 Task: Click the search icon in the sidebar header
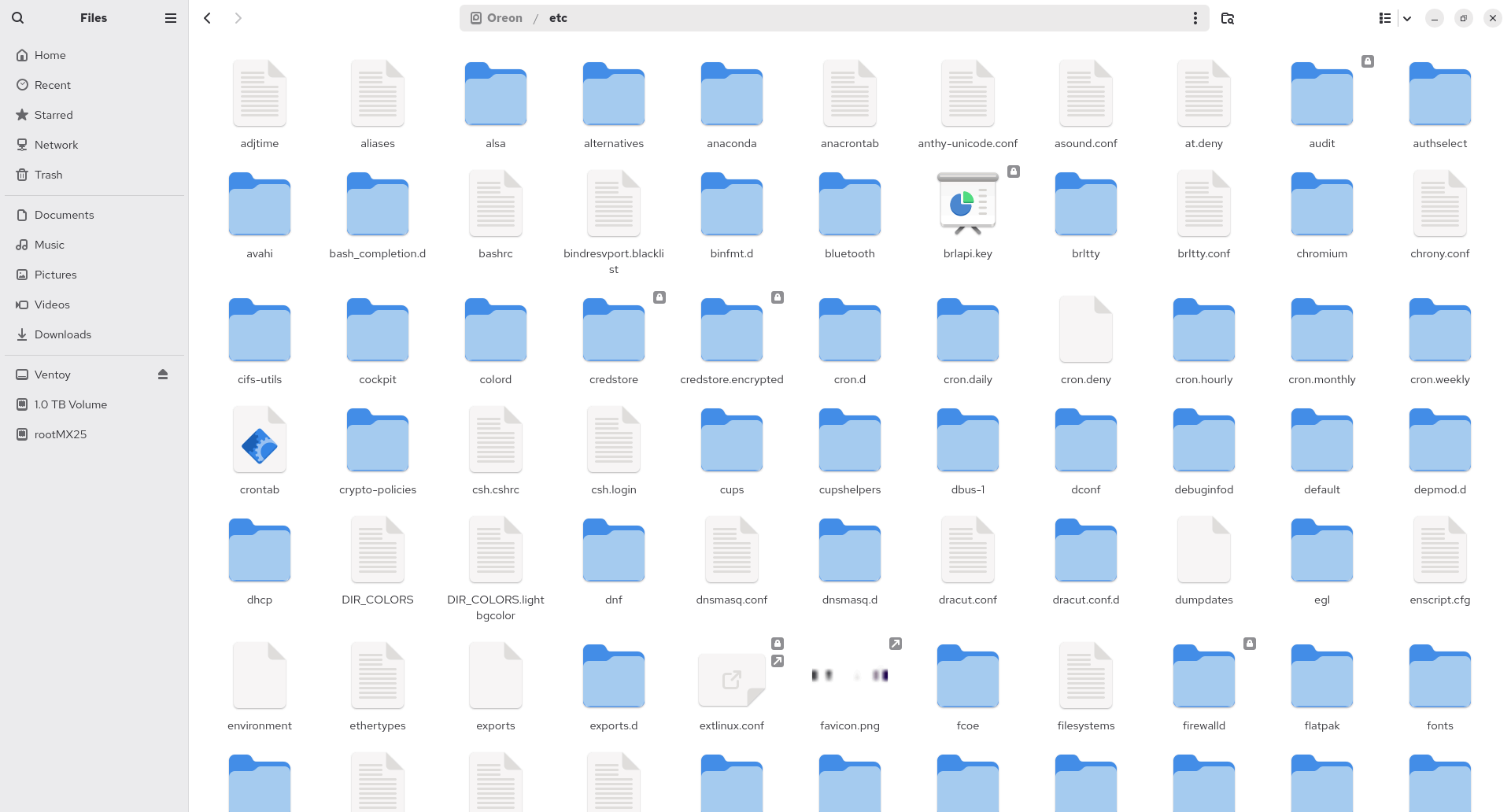tap(17, 18)
